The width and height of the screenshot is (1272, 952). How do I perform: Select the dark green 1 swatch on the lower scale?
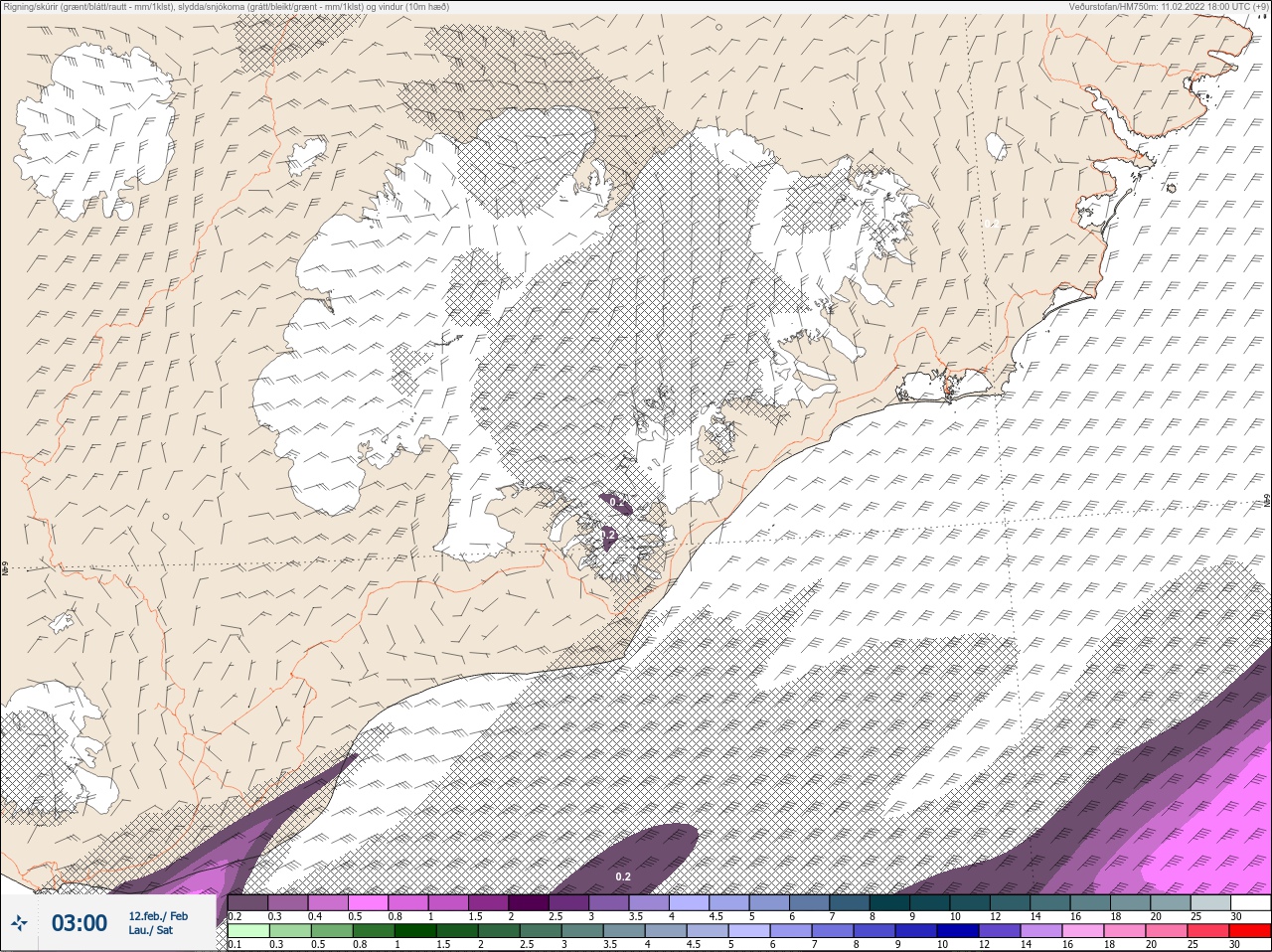tap(415, 931)
